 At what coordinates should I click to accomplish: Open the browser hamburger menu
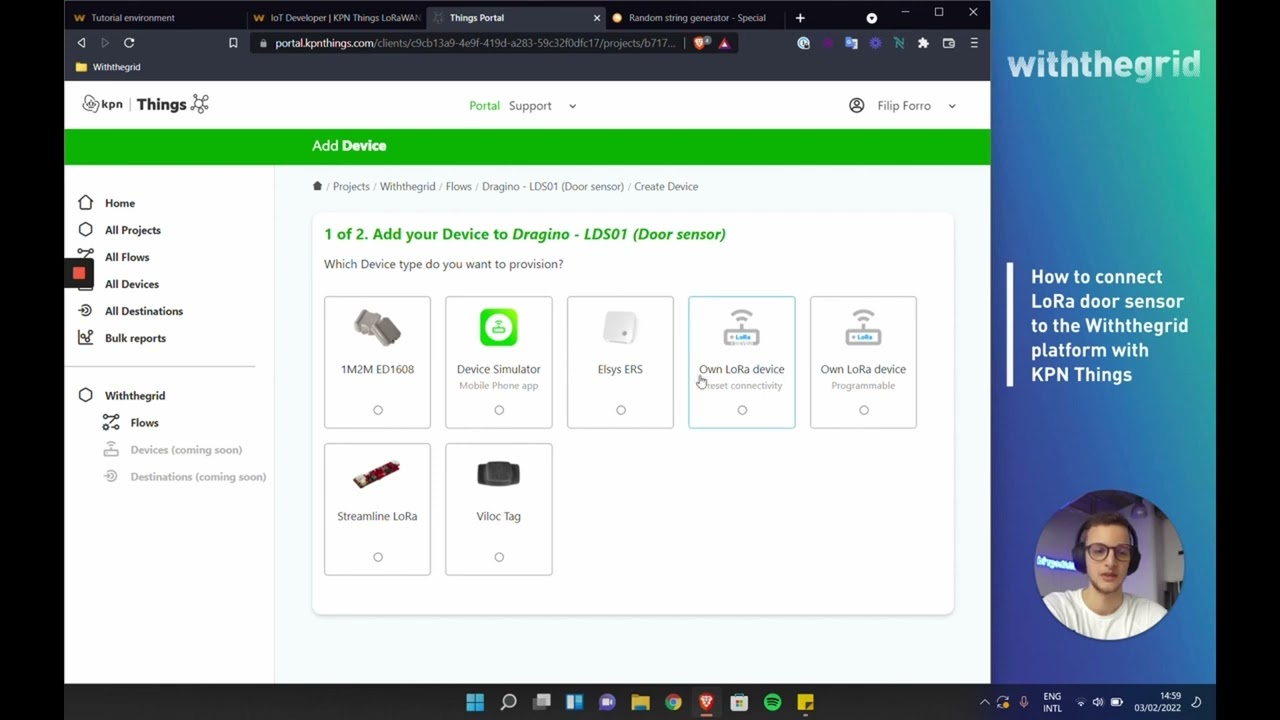pyautogui.click(x=973, y=43)
